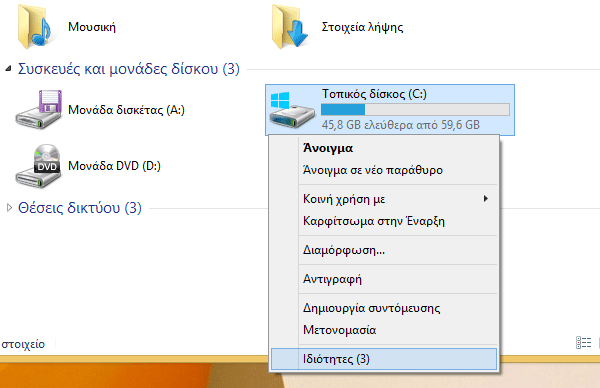Click the Στοιχεία λήψης folder label

point(362,27)
